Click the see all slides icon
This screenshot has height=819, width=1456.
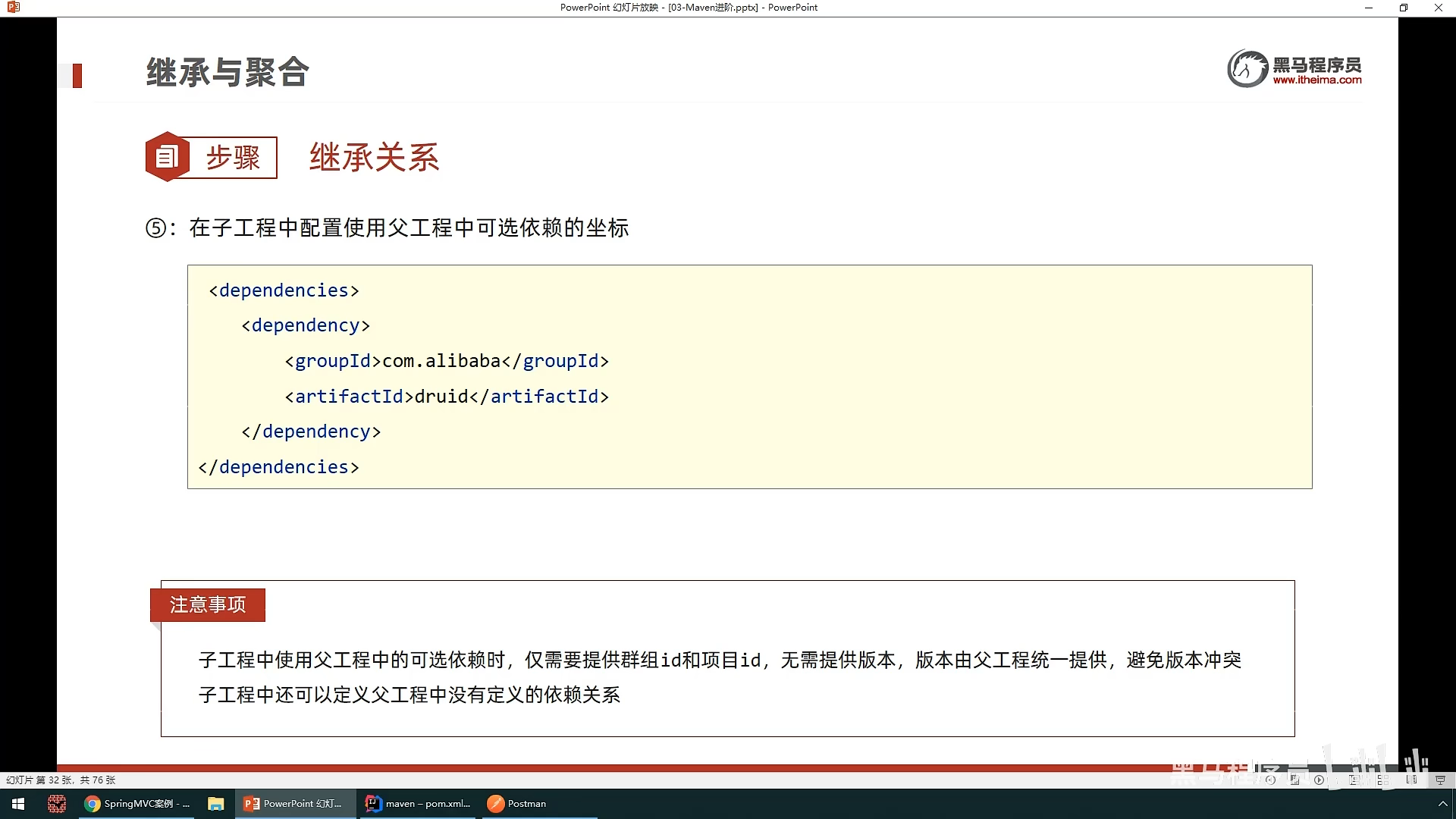(1294, 780)
